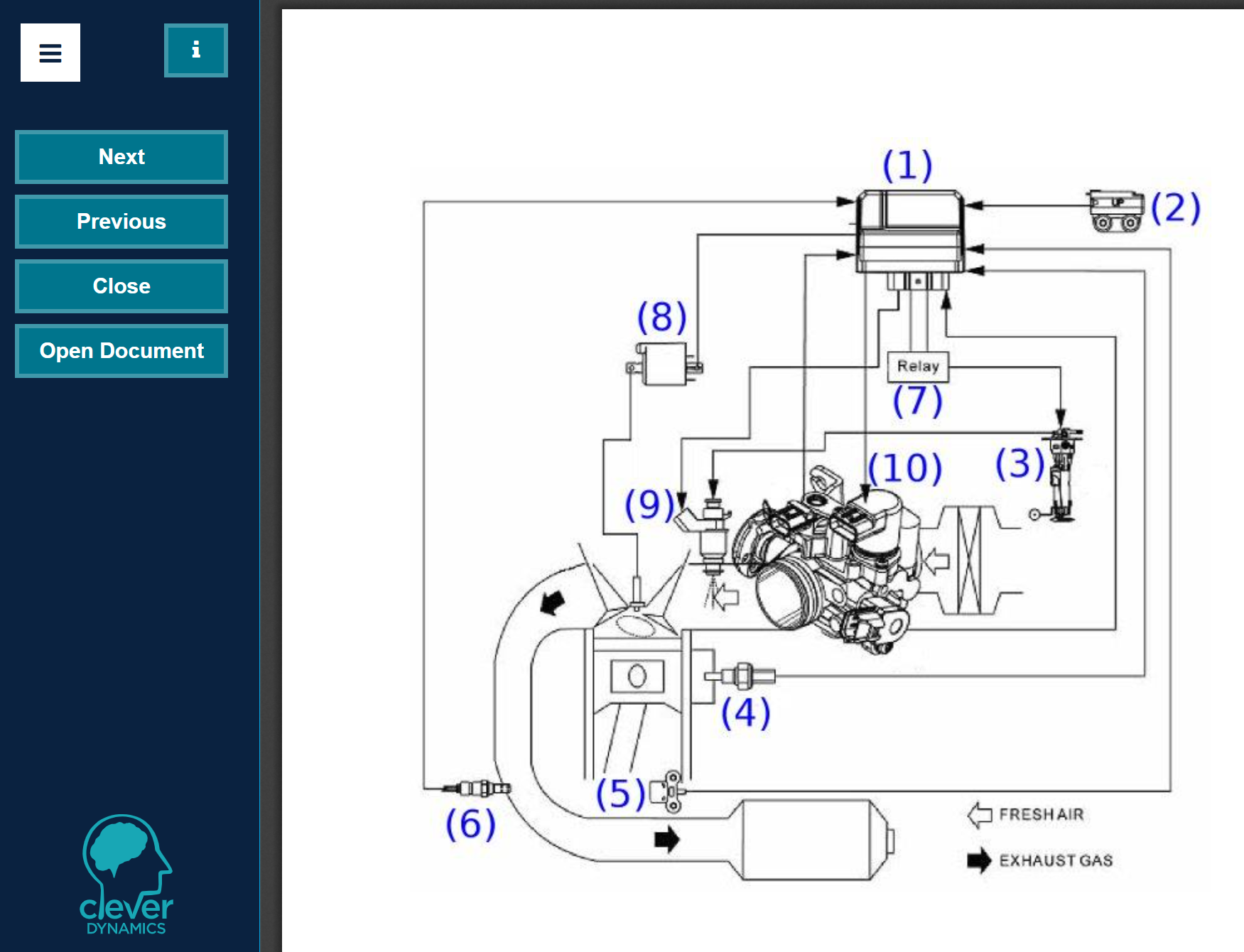Select the ignition coil labeled (8)
The image size is (1244, 952).
(666, 366)
